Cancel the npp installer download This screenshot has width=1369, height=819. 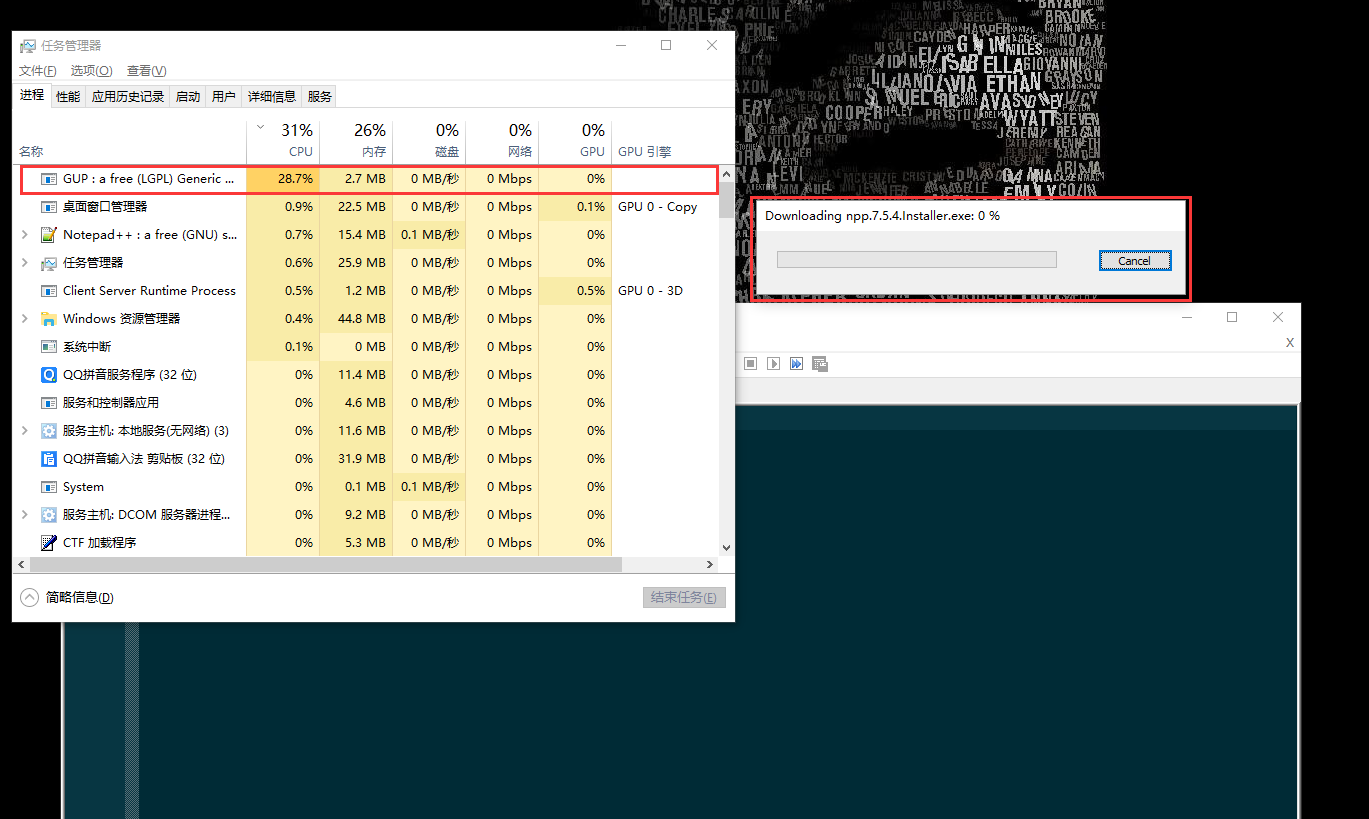point(1134,261)
